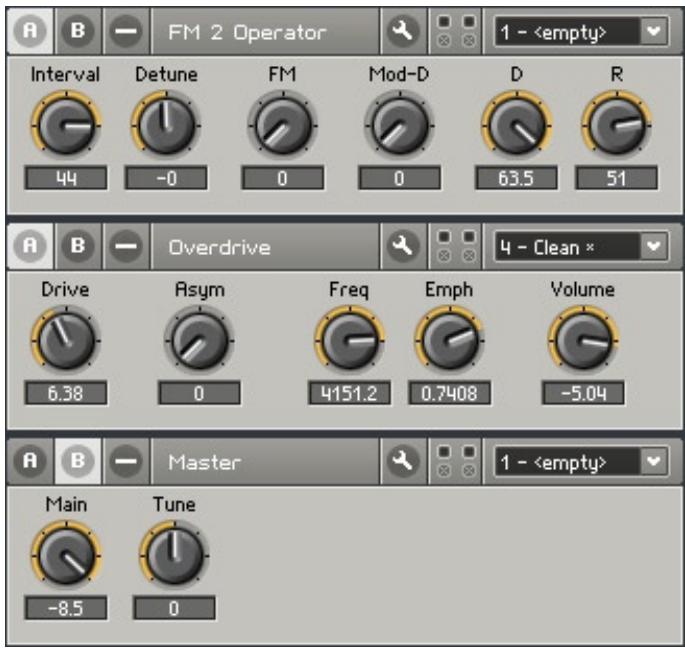The width and height of the screenshot is (685, 648).
Task: Click the Tune knob in Master
Action: [174, 555]
